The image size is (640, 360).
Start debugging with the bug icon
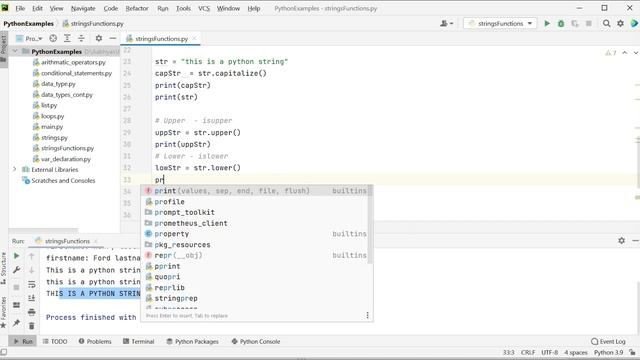click(561, 24)
